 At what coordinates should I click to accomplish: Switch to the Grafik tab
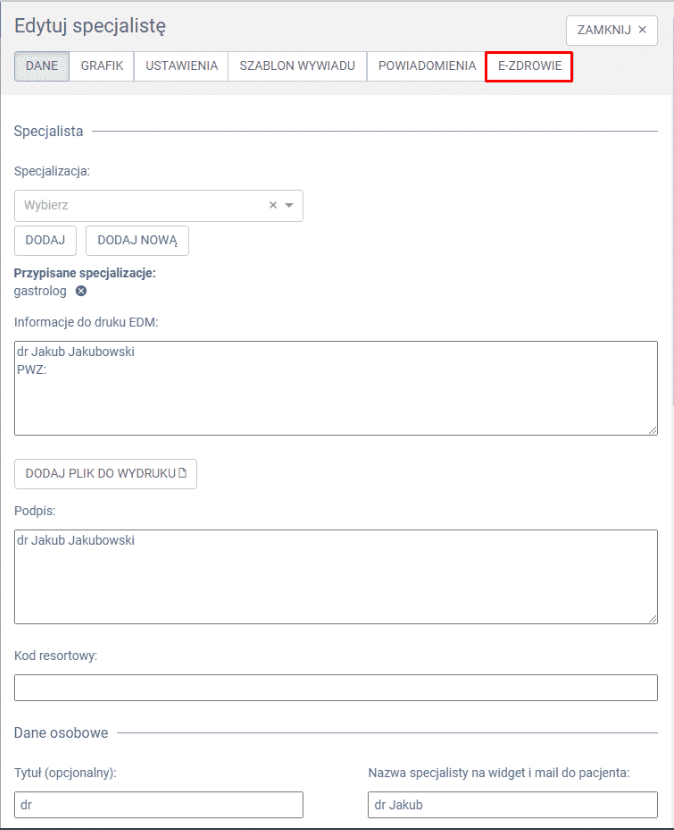pos(102,66)
